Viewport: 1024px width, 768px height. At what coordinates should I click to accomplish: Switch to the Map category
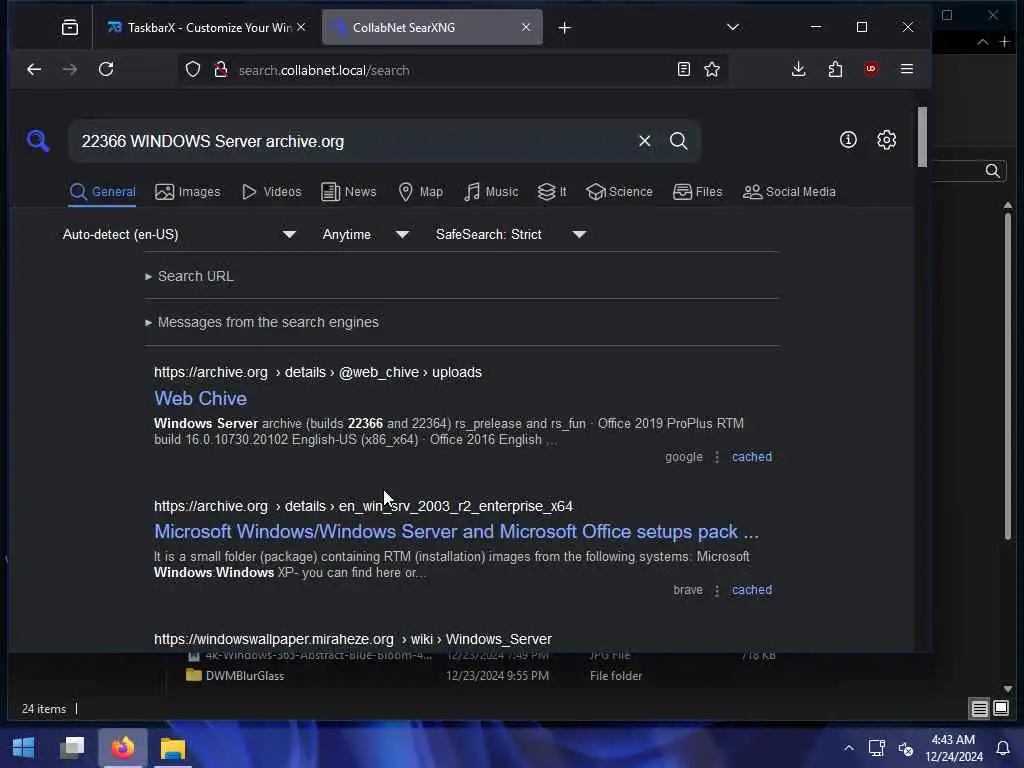point(421,192)
